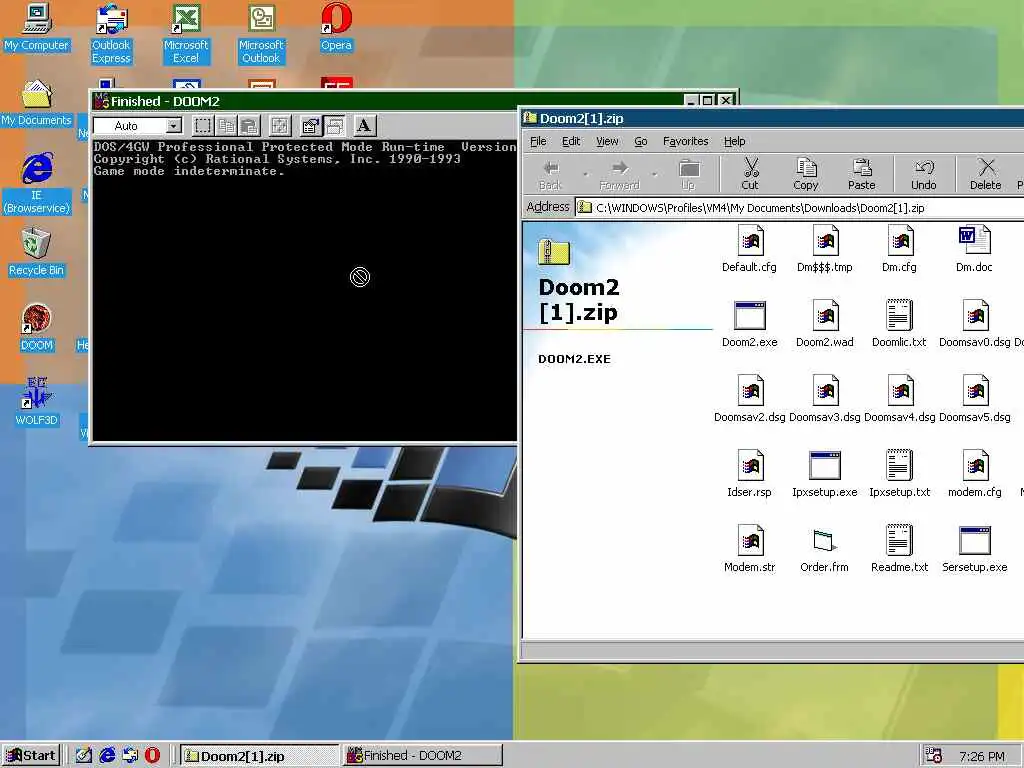Click the Cut toolbar button
The height and width of the screenshot is (768, 1024).
coord(750,174)
